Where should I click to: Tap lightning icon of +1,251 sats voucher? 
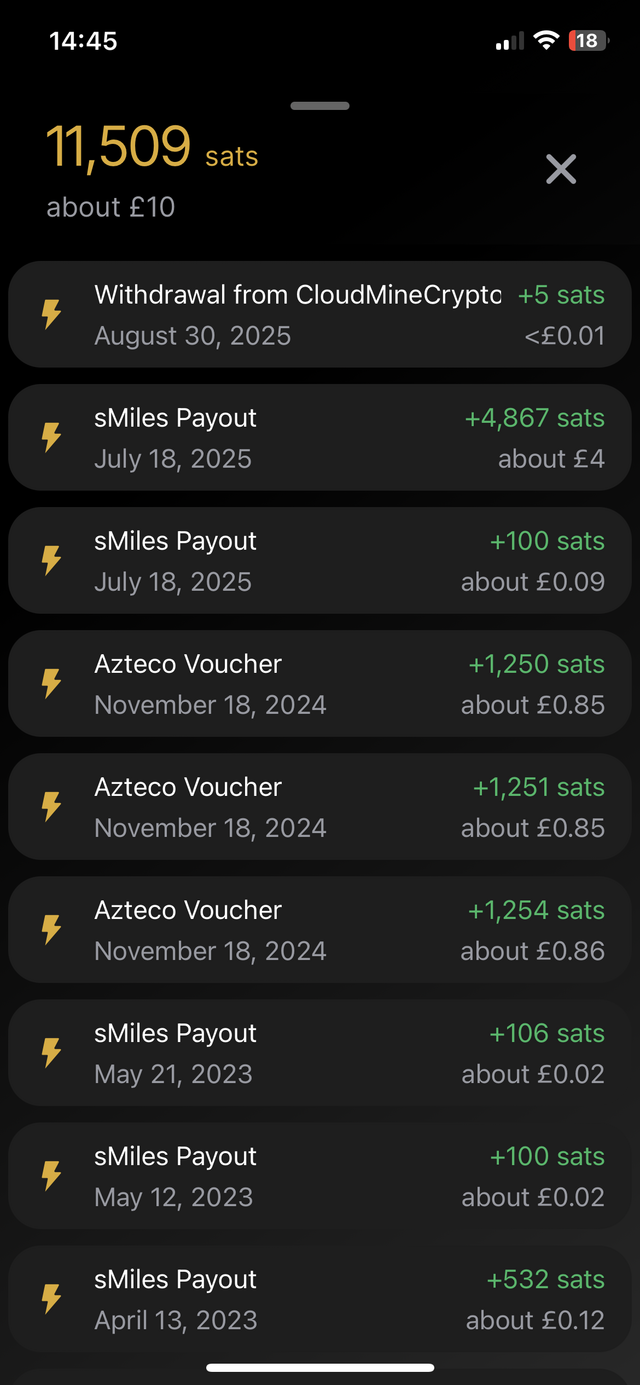coord(50,807)
